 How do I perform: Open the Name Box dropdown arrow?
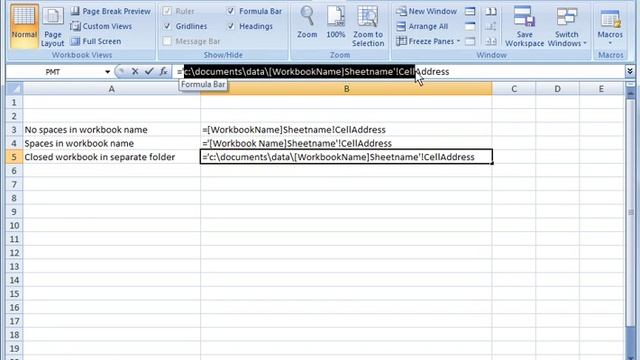107,72
